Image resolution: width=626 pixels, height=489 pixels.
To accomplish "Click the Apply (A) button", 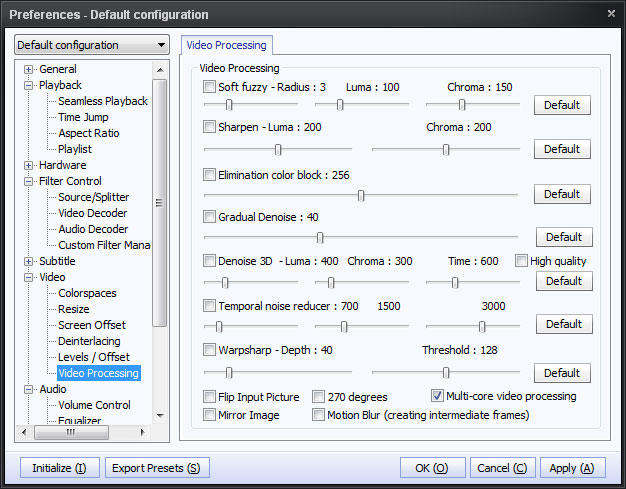I will click(573, 468).
